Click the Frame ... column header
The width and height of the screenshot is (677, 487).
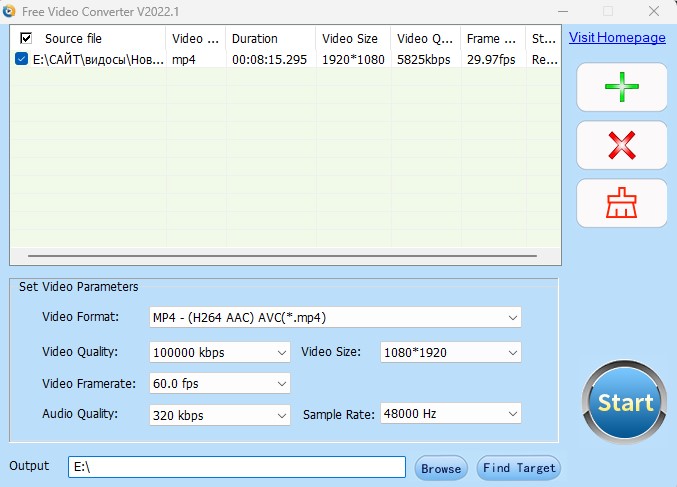click(493, 38)
